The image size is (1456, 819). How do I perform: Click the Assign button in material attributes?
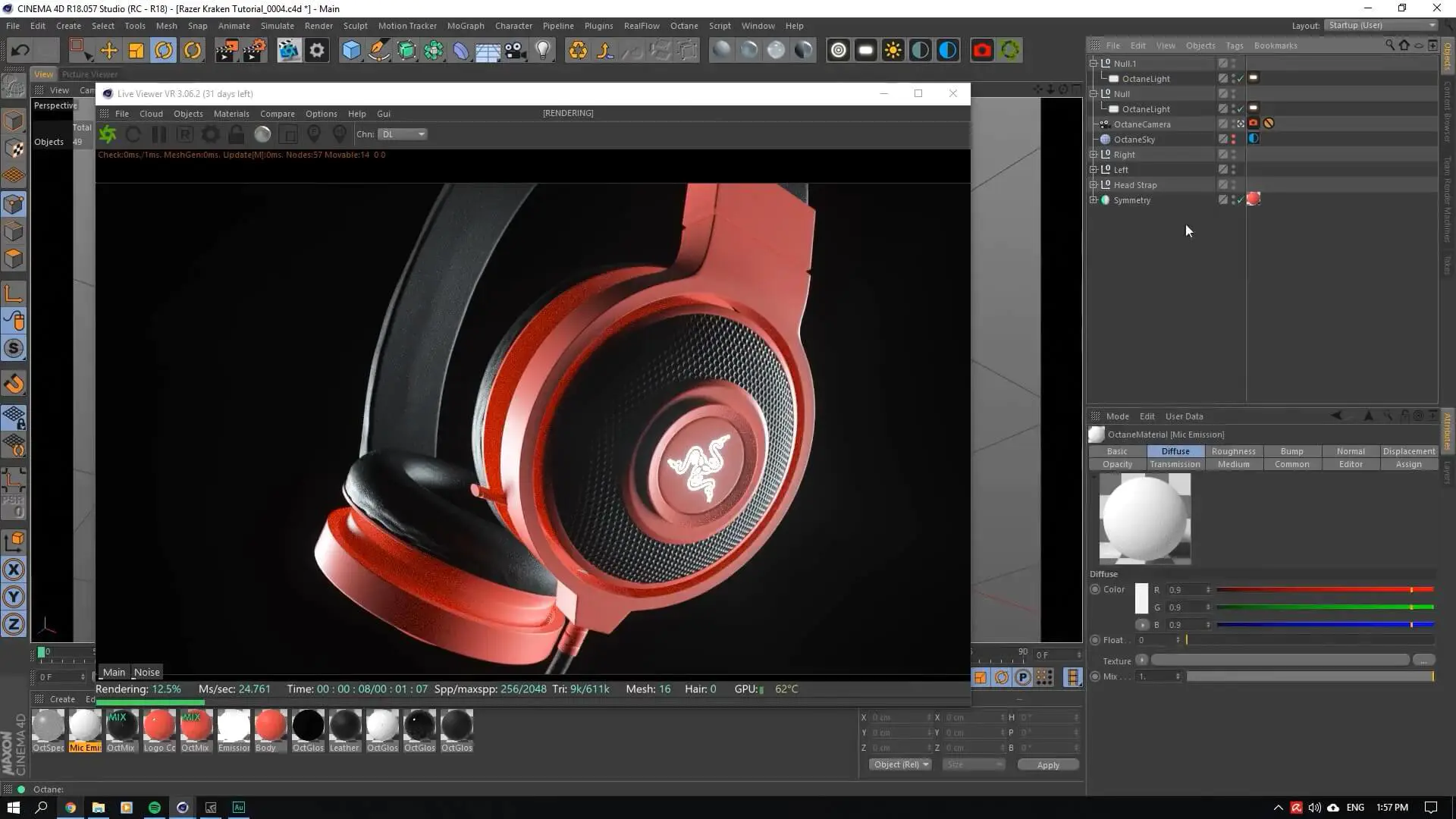[x=1408, y=464]
